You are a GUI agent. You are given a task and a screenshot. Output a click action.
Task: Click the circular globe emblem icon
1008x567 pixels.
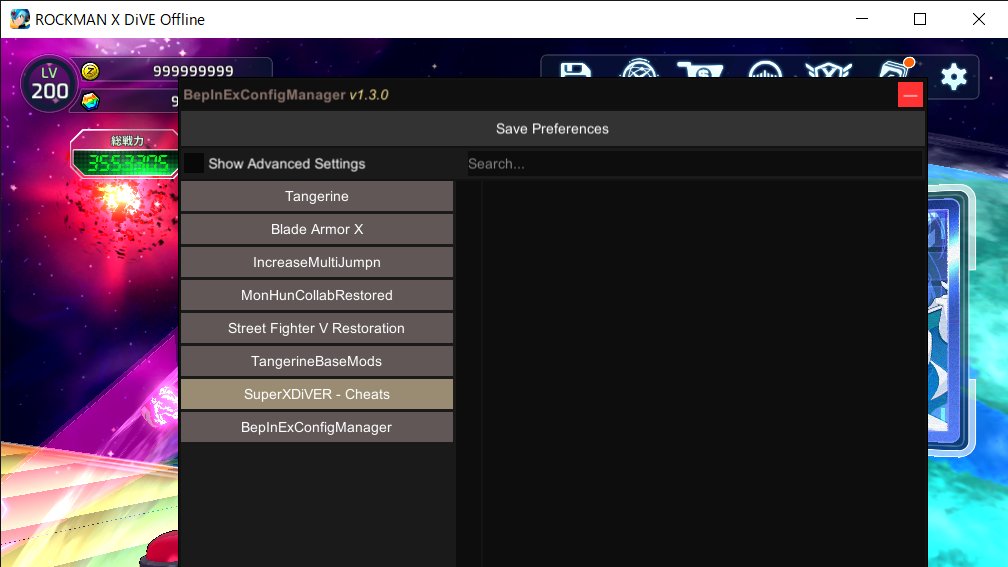[x=639, y=69]
